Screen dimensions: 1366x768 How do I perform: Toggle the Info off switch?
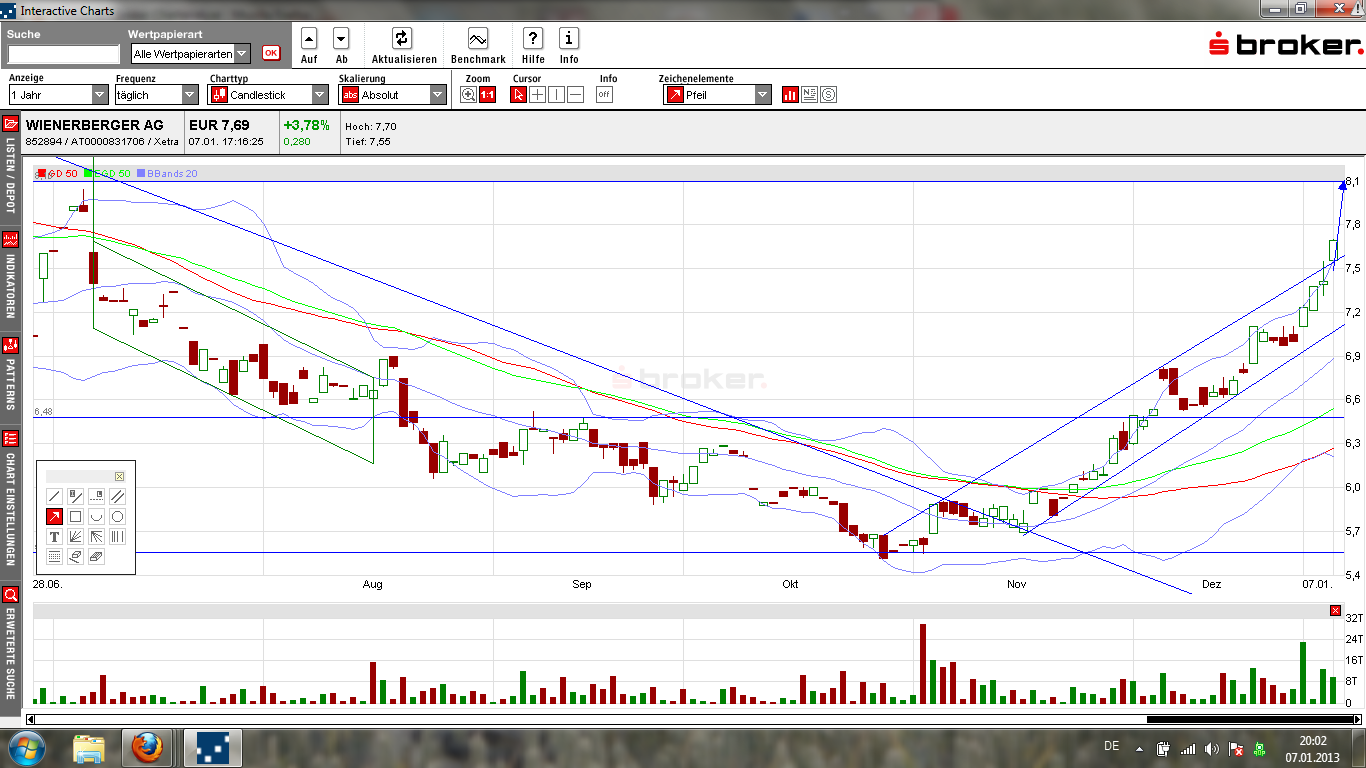click(604, 95)
